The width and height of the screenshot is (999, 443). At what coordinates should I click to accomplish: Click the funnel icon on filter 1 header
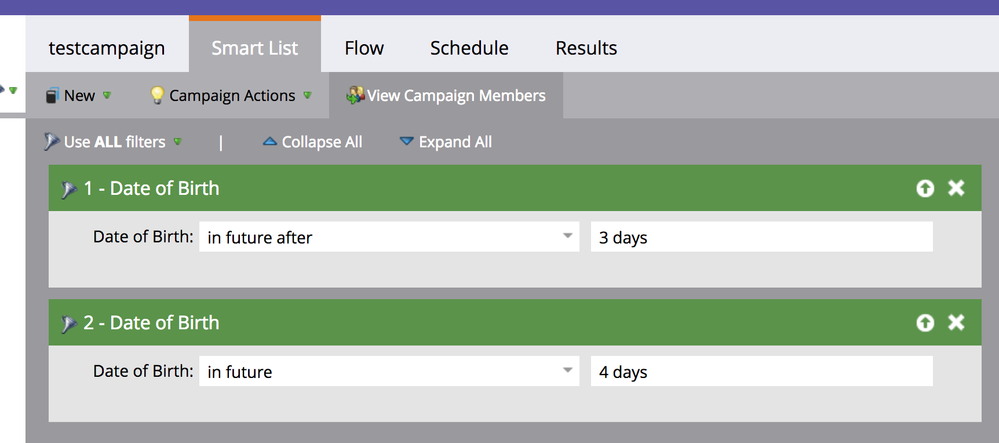click(69, 189)
